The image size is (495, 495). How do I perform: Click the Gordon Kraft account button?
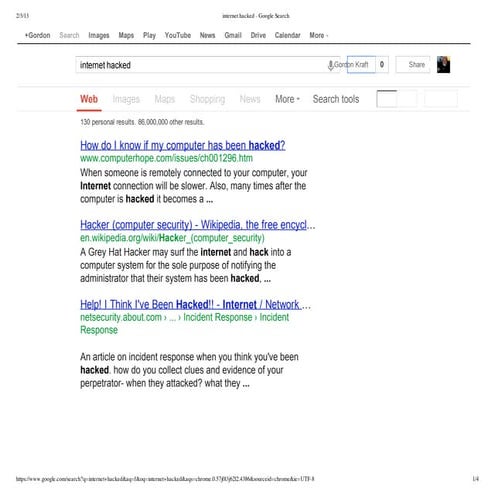tap(361, 65)
